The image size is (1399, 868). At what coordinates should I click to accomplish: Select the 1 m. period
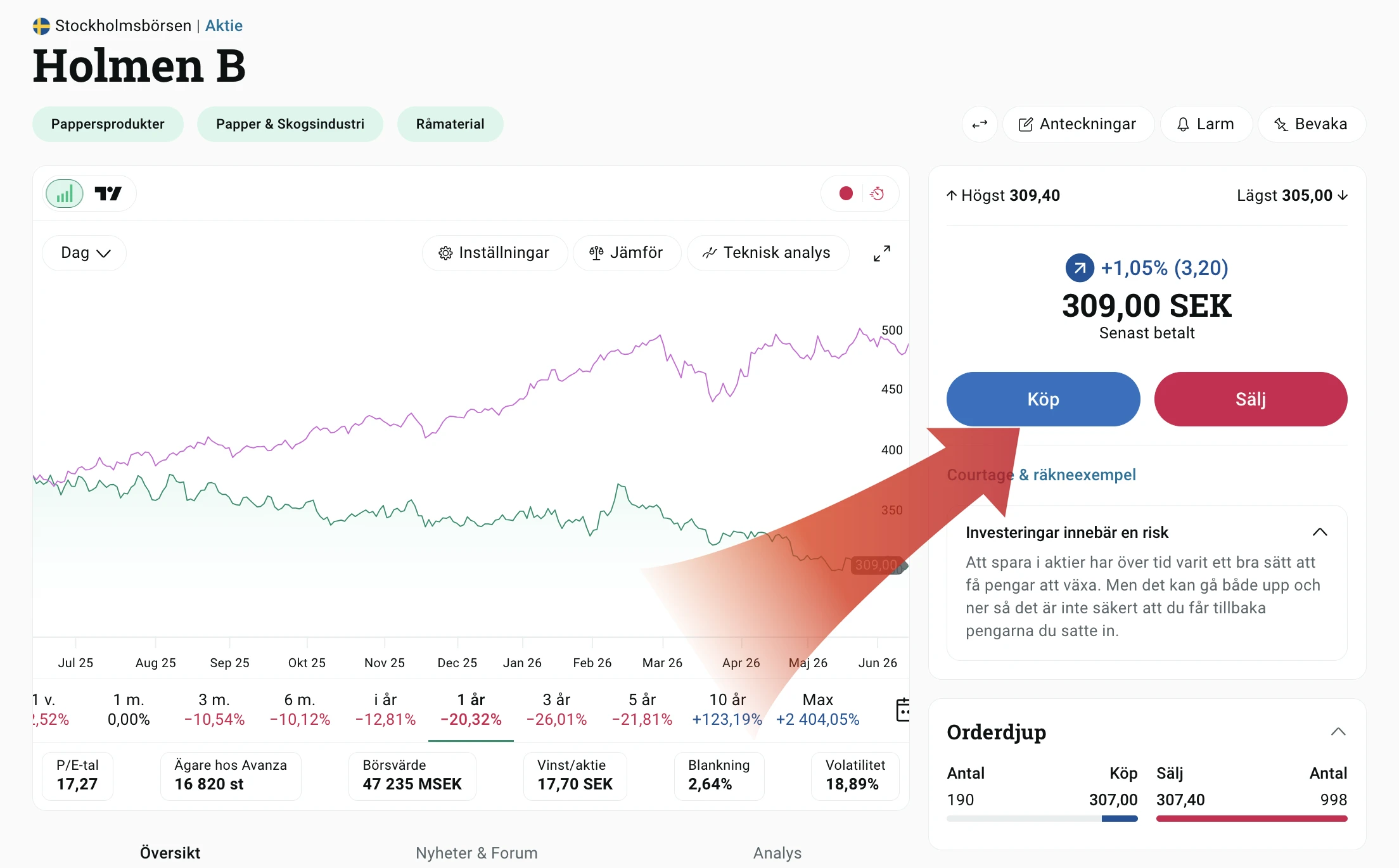point(129,710)
